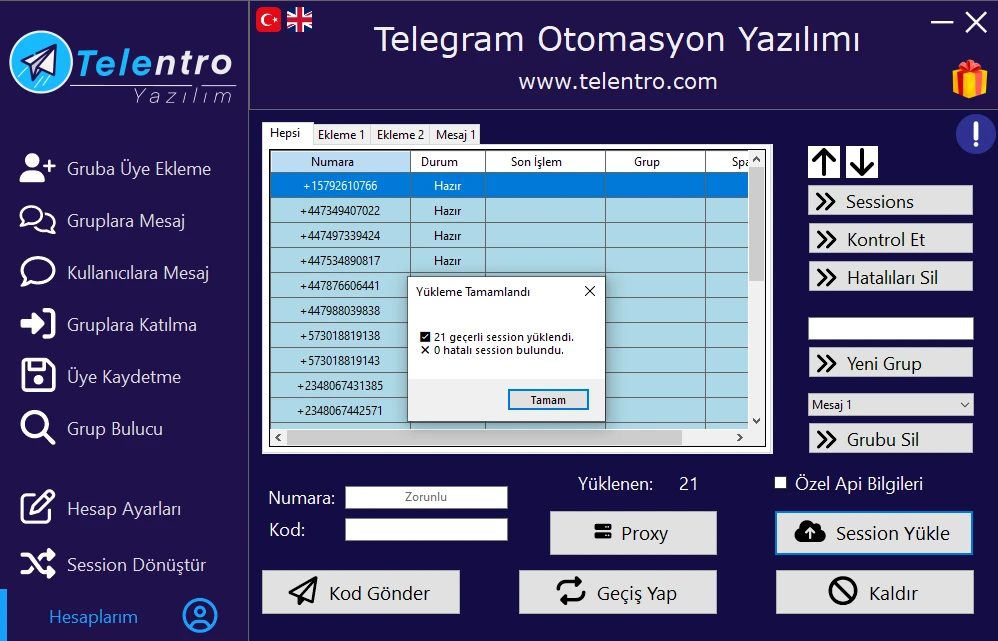The image size is (998, 641).
Task: Select row +447497339424
Action: (509, 236)
